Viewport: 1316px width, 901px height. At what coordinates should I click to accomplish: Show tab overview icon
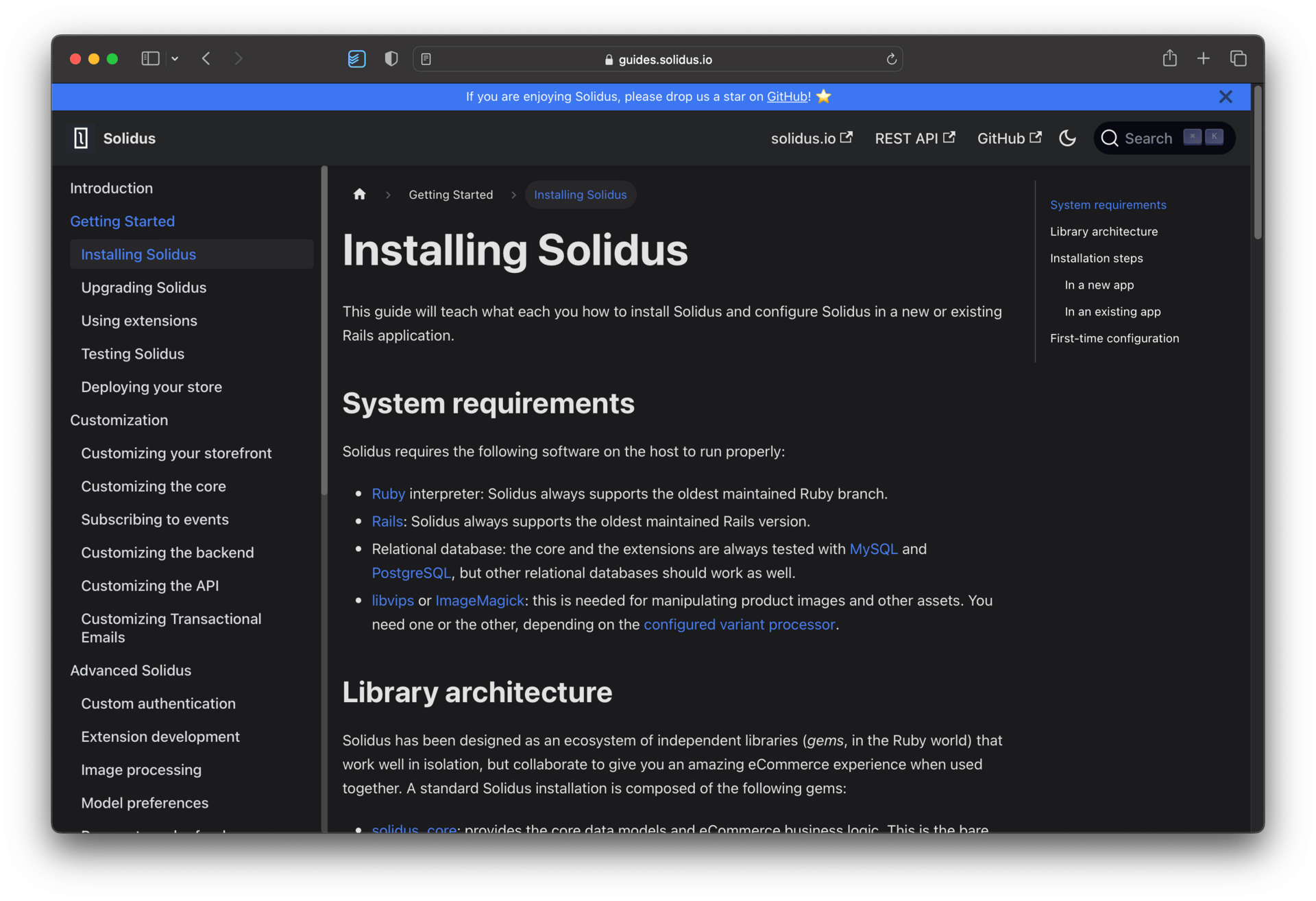click(1238, 59)
